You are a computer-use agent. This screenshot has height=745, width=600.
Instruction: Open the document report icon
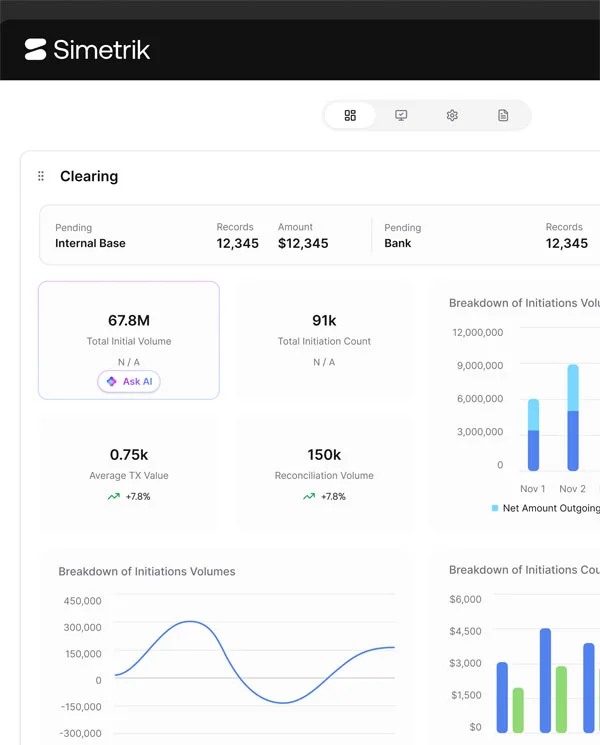click(x=503, y=115)
